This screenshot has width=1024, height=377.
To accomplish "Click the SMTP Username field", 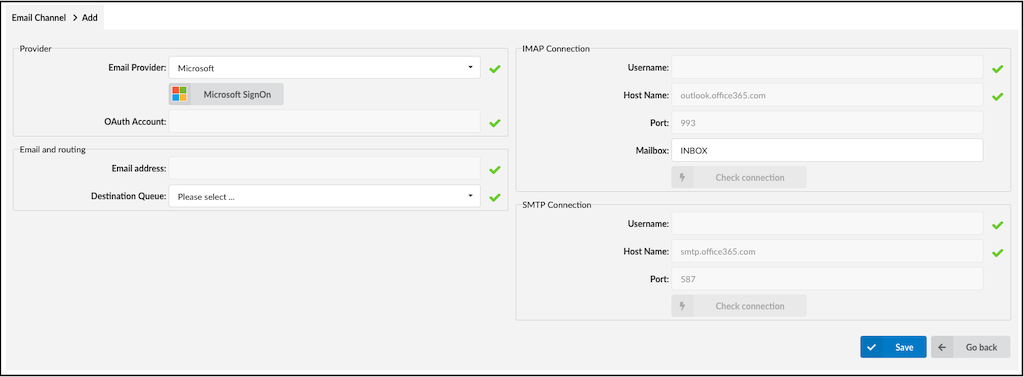I will (x=827, y=223).
